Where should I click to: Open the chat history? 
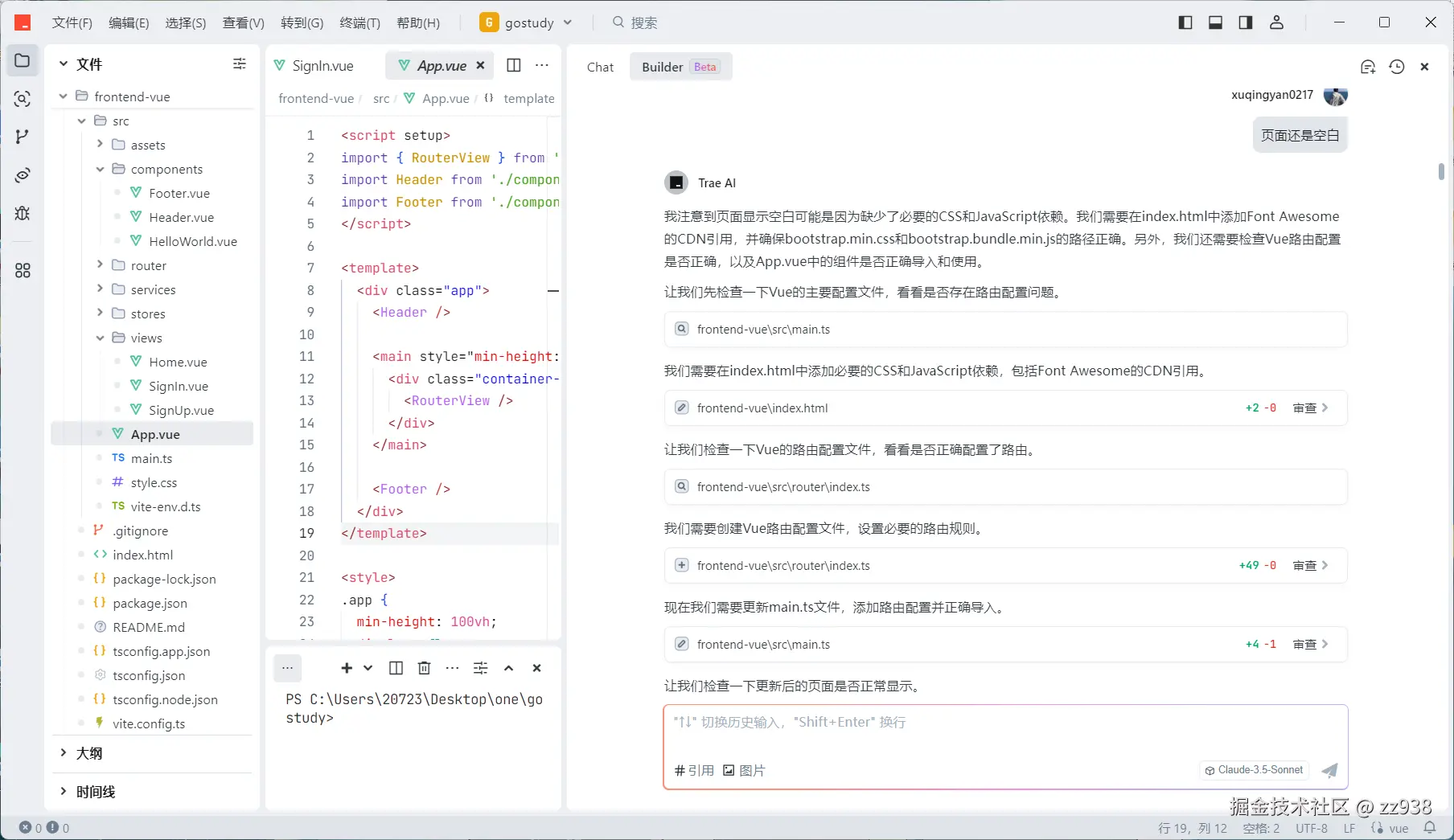pyautogui.click(x=1397, y=67)
